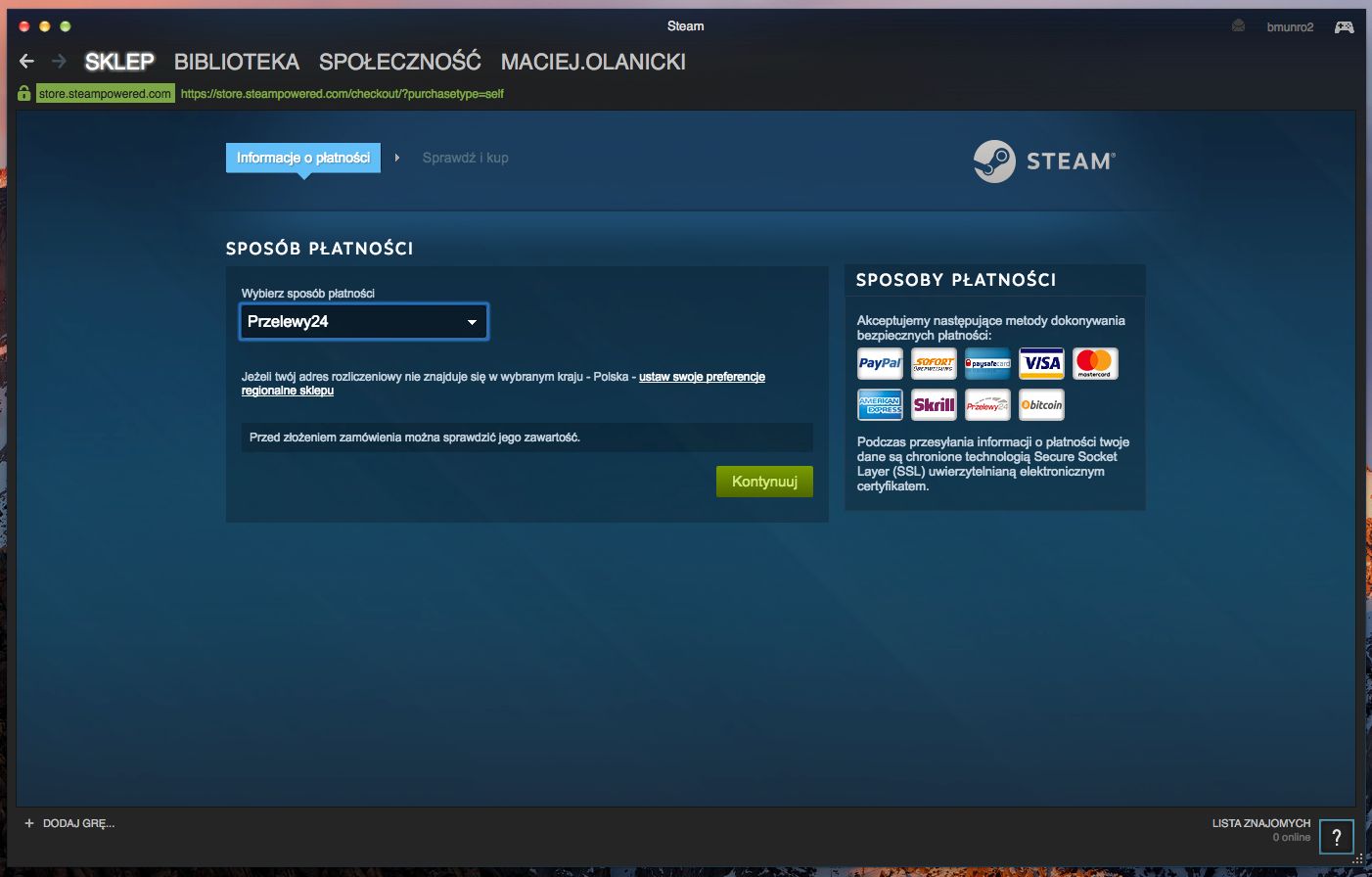
Task: Click DODAJ GRĘ at the bottom left
Action: pyautogui.click(x=69, y=823)
